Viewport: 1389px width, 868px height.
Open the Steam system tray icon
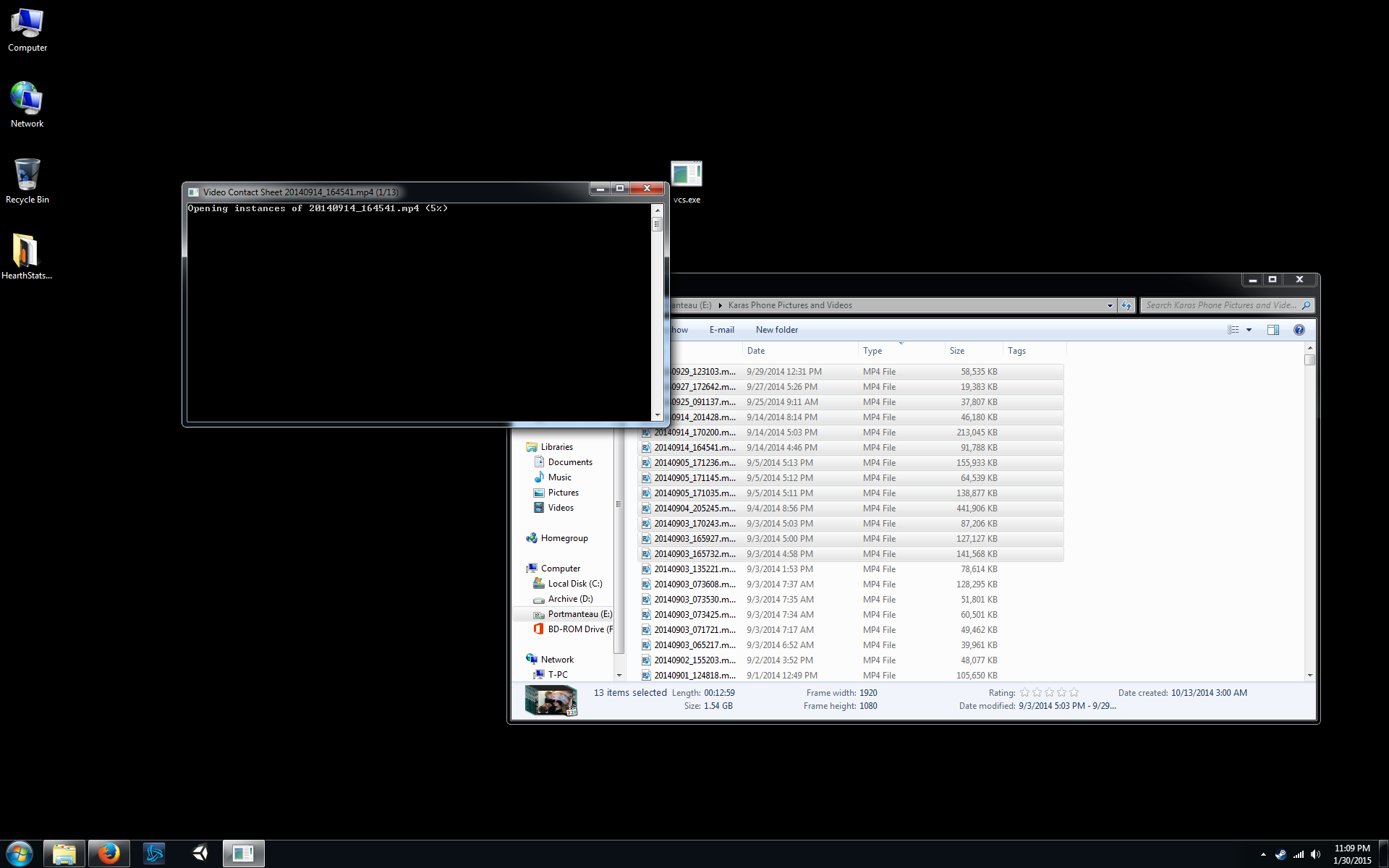click(x=1280, y=854)
